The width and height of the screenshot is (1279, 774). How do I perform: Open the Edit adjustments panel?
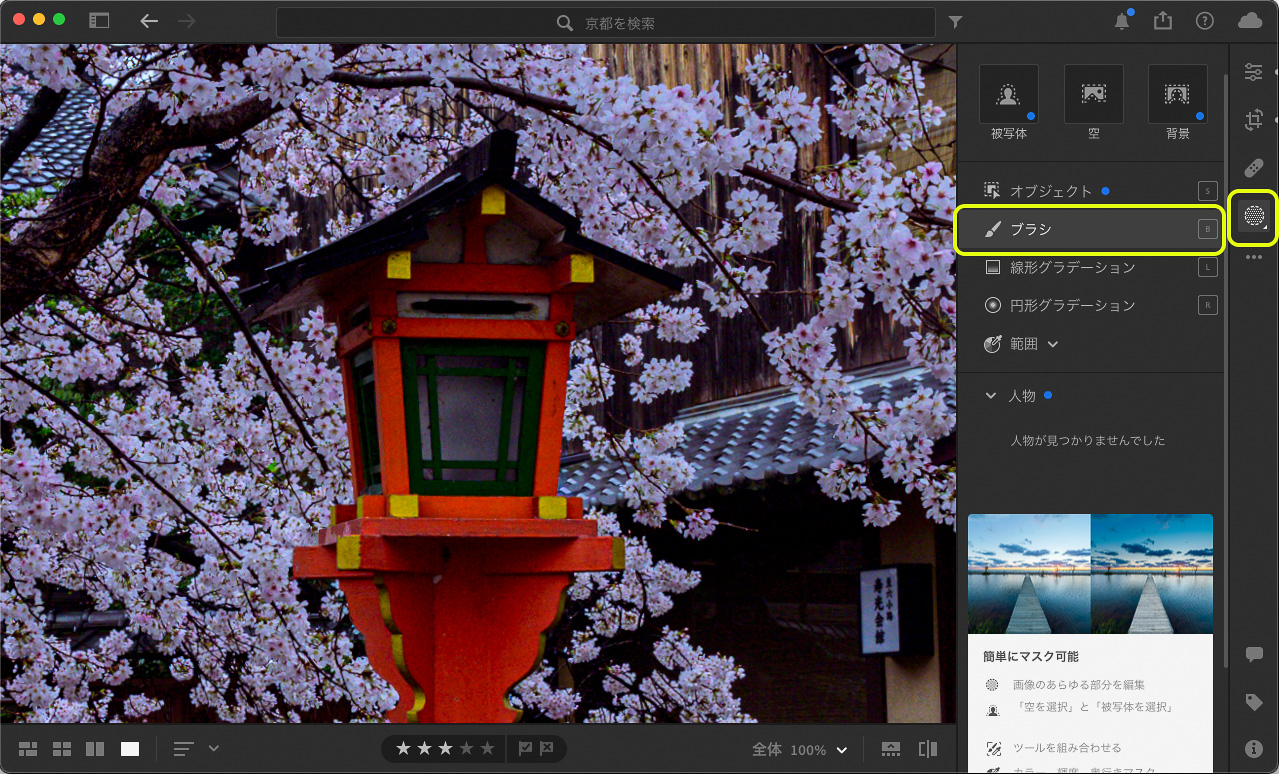tap(1253, 72)
